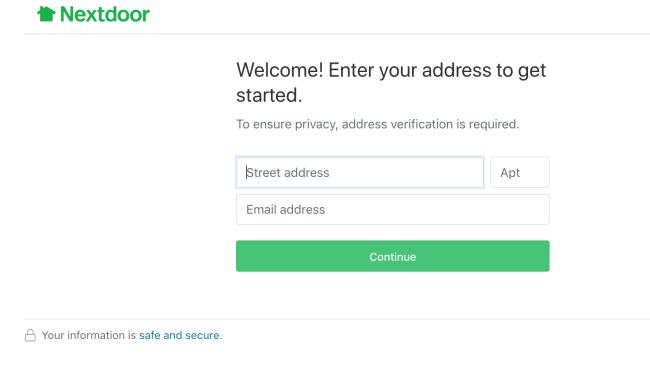Image resolution: width=650 pixels, height=368 pixels.
Task: Click the word 'started.' in the heading
Action: (269, 95)
